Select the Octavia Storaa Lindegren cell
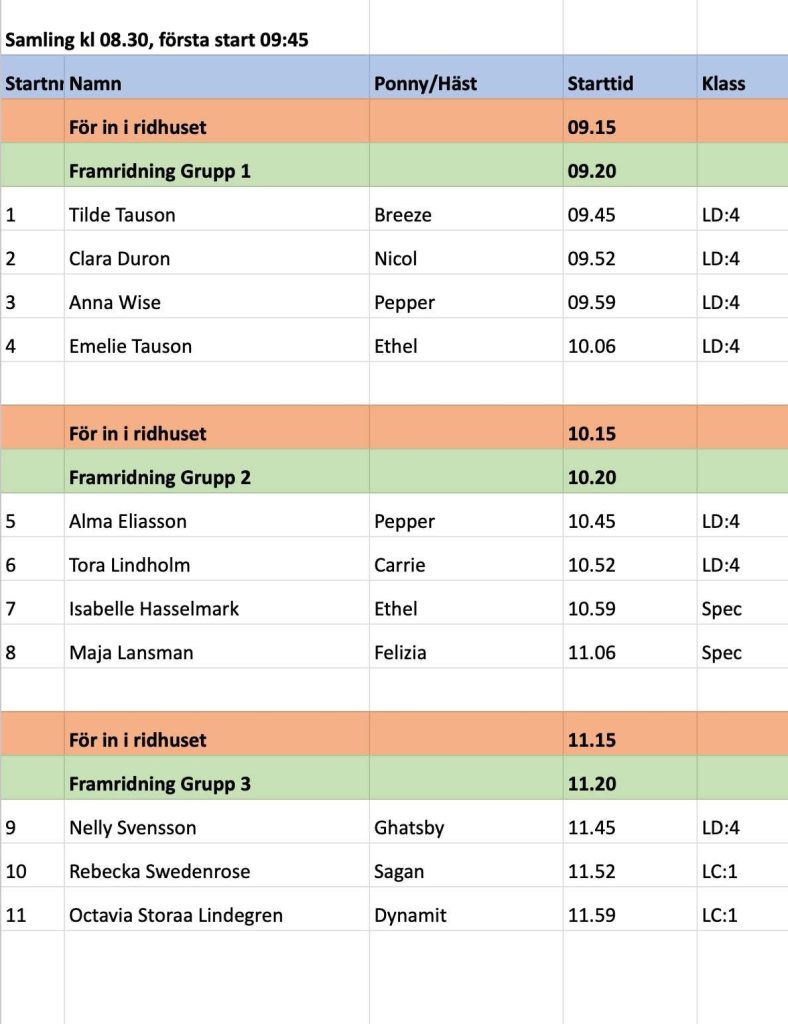The image size is (788, 1024). point(175,915)
